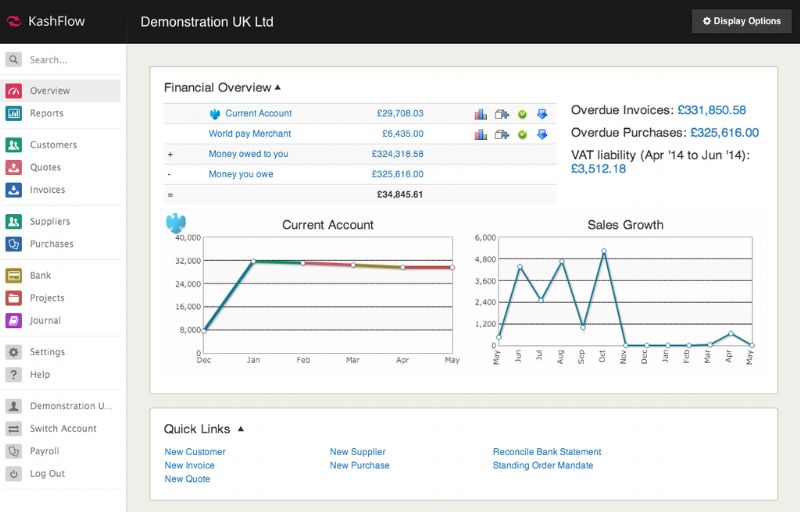Click the Quotes icon in sidebar
This screenshot has width=800, height=512.
[14, 167]
